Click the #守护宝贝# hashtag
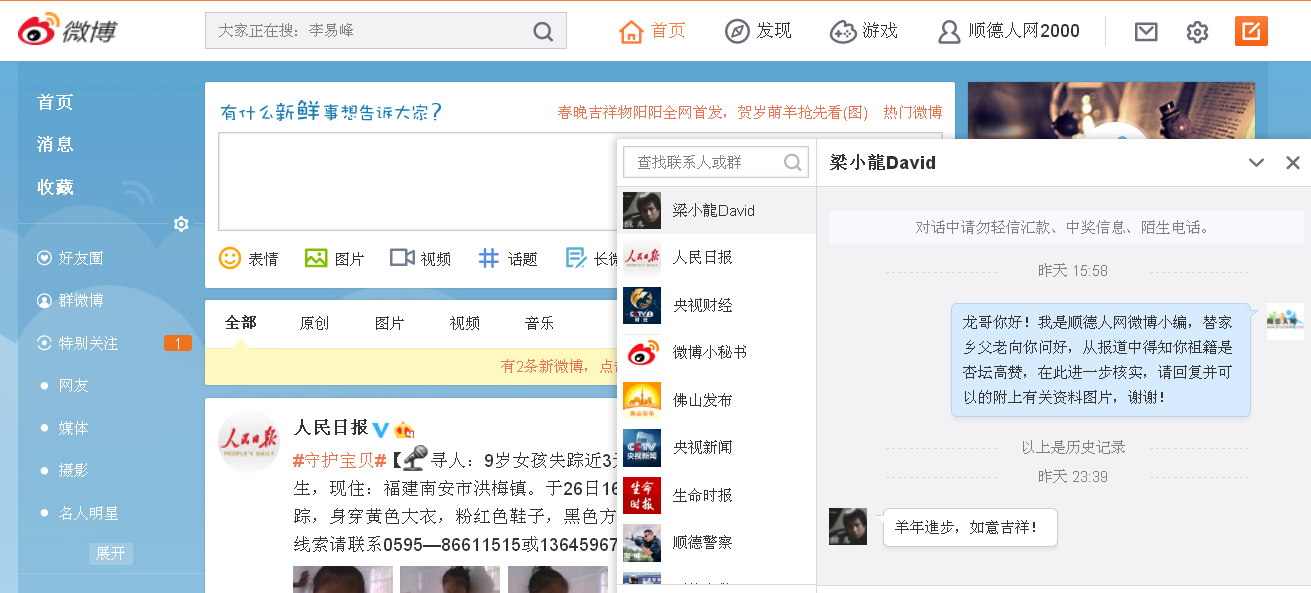The image size is (1311, 593). [339, 460]
